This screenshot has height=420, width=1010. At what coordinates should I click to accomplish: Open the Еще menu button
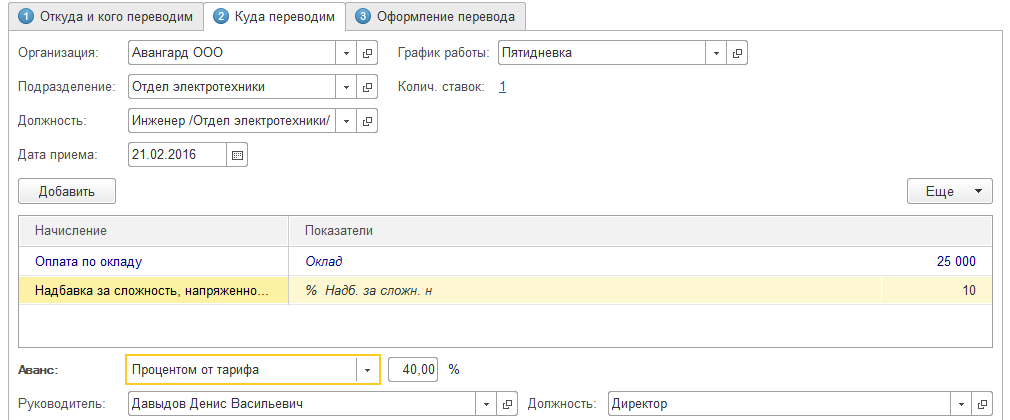pos(949,191)
